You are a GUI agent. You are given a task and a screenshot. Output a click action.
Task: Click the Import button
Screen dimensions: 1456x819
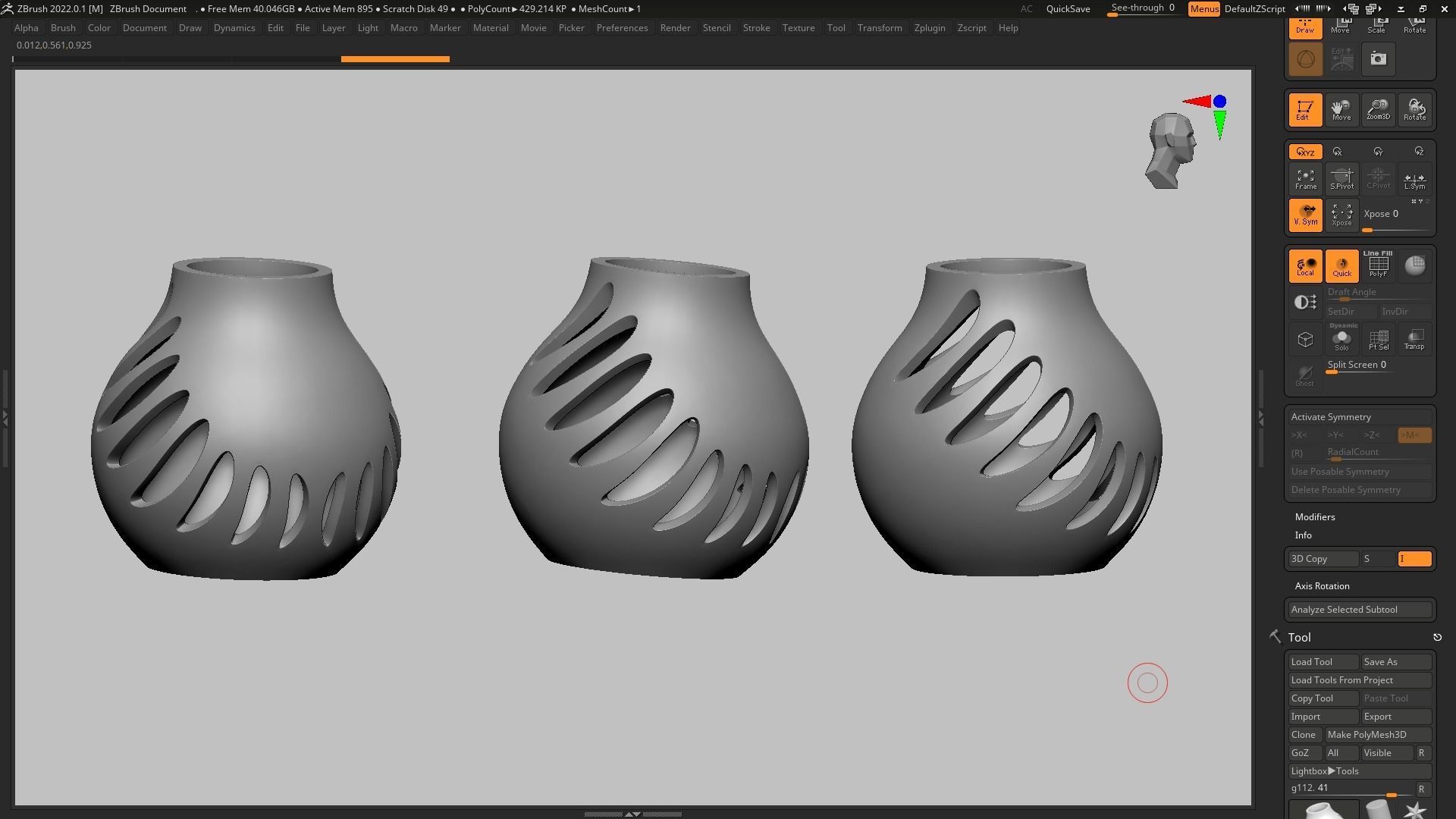coord(1323,717)
